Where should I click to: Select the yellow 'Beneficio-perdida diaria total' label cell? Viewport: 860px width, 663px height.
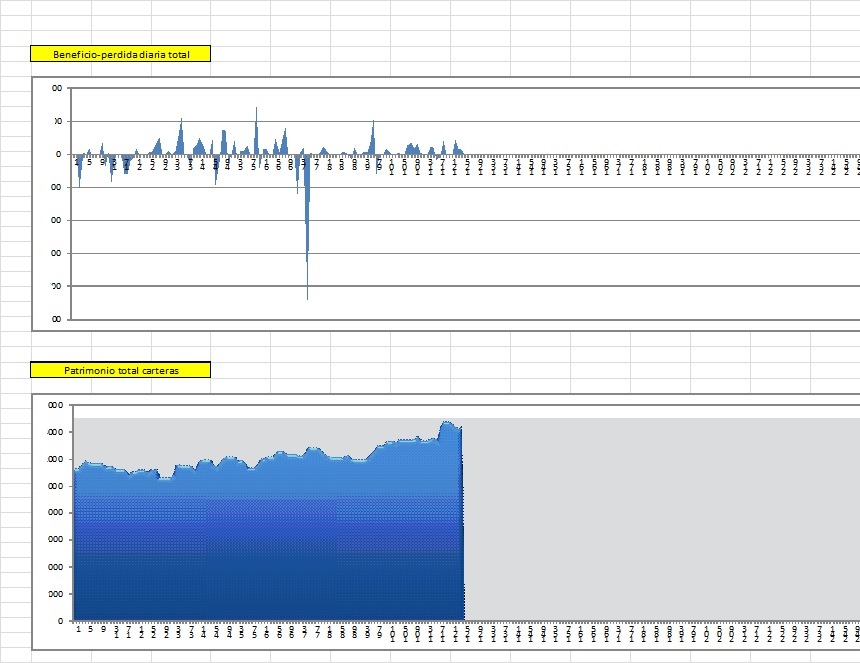point(120,54)
